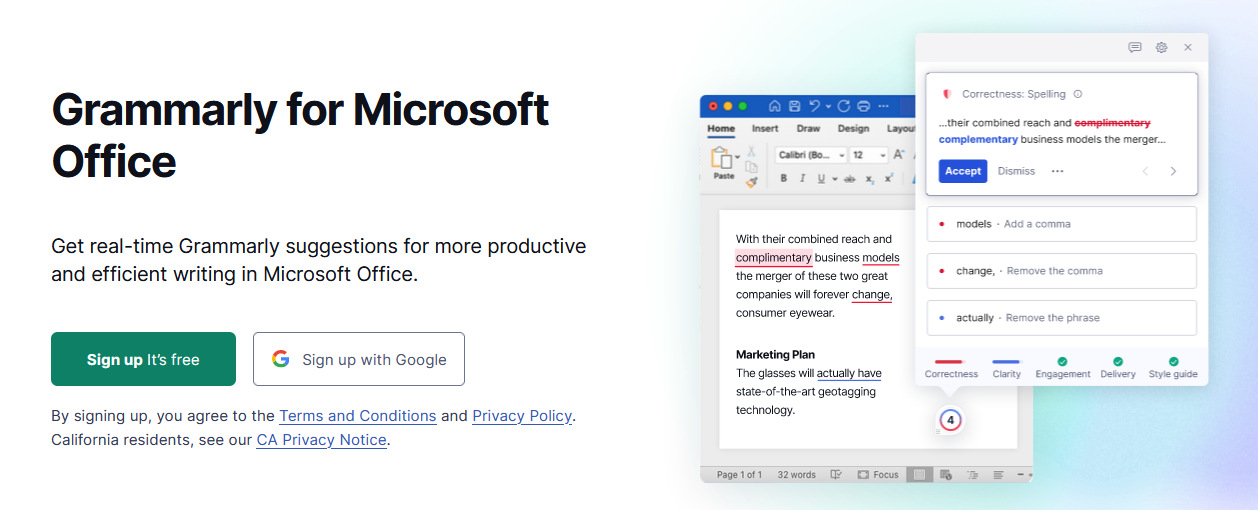Go to the previous suggestion arrow

tap(1146, 171)
